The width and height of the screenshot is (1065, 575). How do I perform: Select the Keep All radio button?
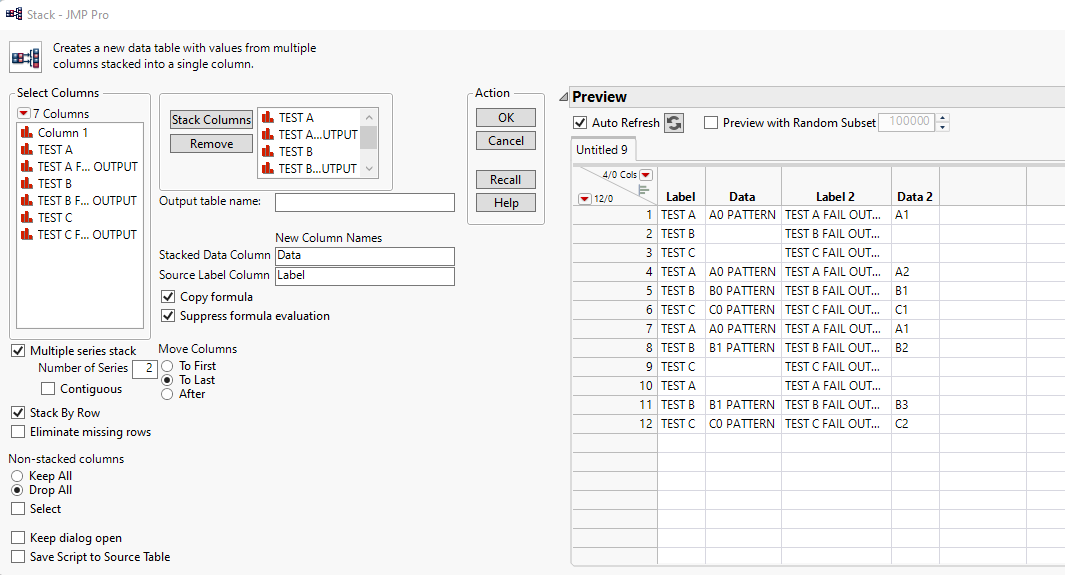click(17, 476)
